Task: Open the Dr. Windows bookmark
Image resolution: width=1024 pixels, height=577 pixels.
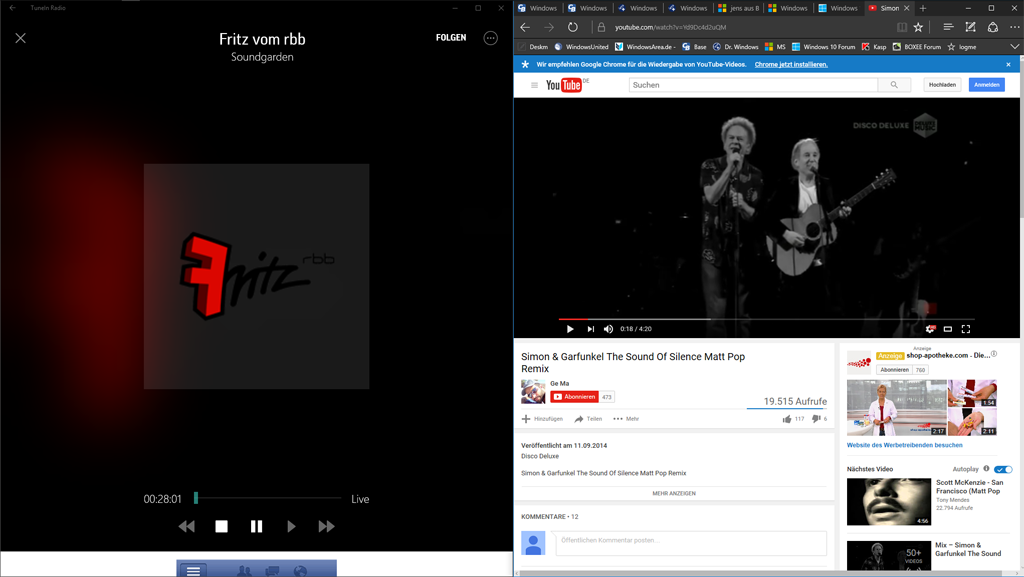Action: 735,47
